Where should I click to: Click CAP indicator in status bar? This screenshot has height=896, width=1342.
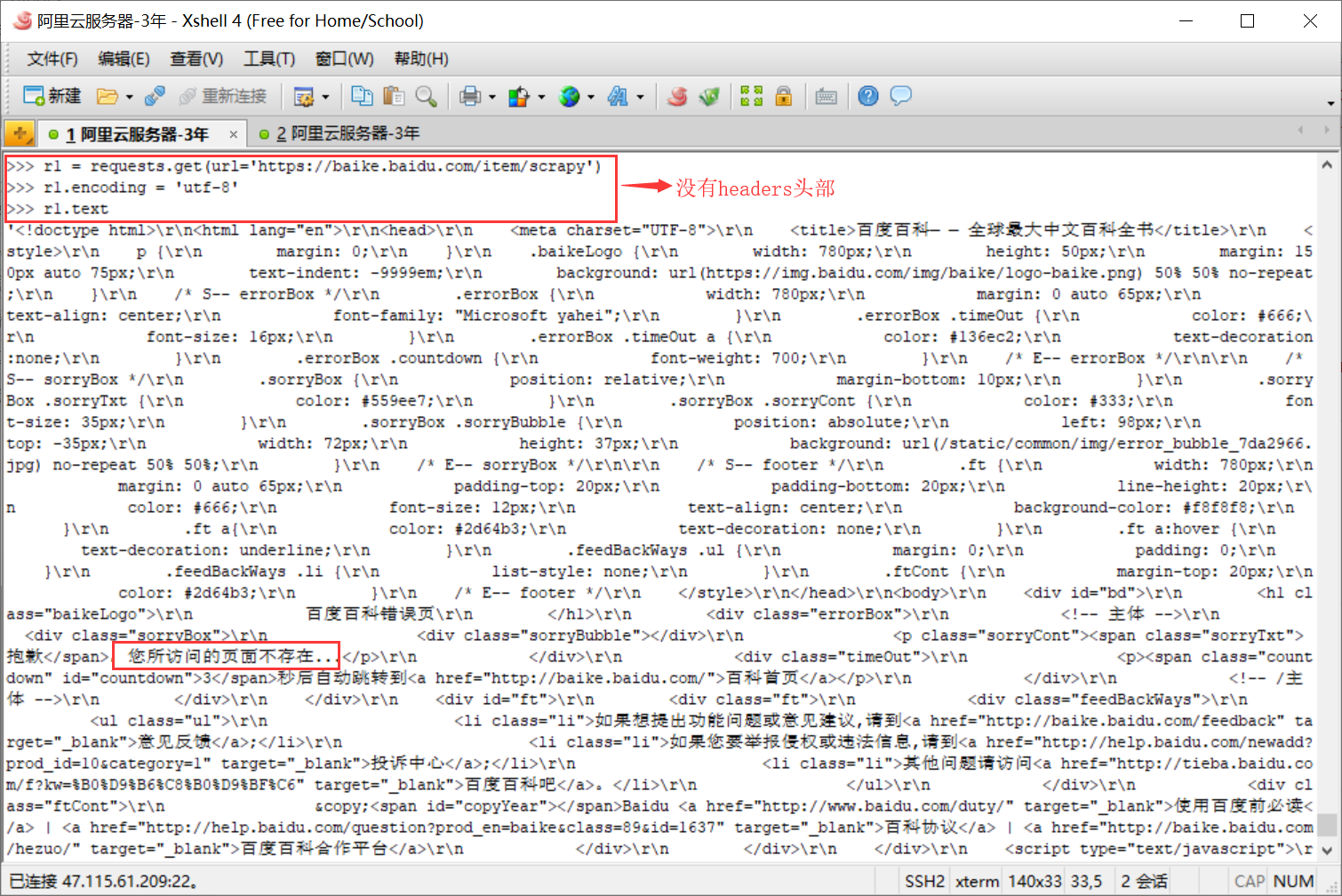[1250, 882]
